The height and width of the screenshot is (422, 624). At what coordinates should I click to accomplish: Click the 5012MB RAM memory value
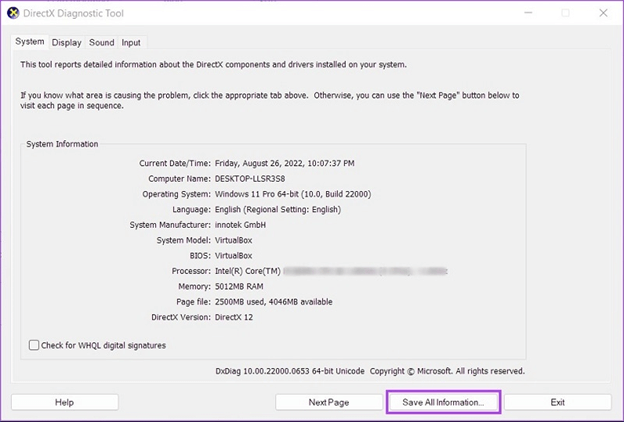click(239, 287)
